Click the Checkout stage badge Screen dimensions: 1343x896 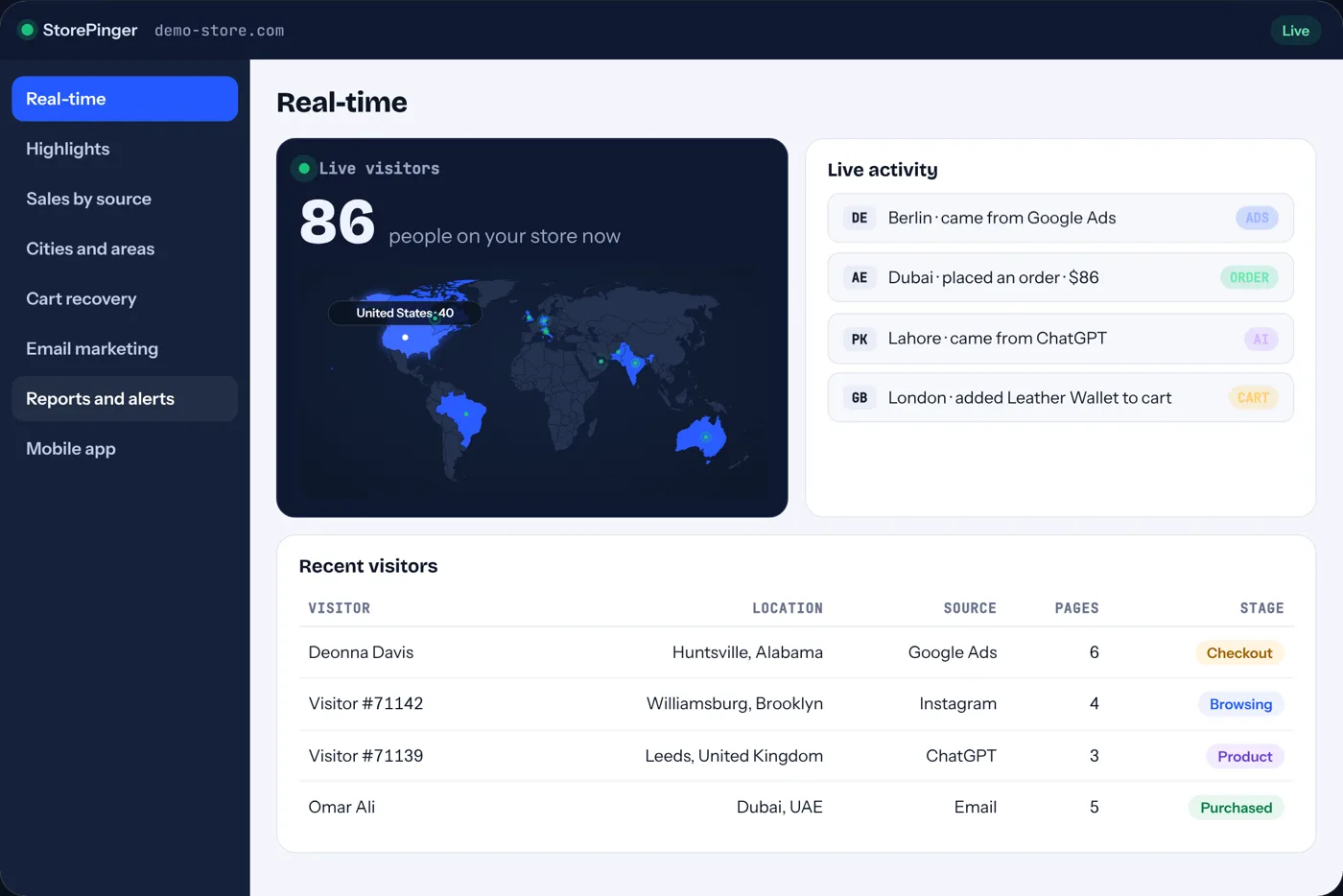1239,652
